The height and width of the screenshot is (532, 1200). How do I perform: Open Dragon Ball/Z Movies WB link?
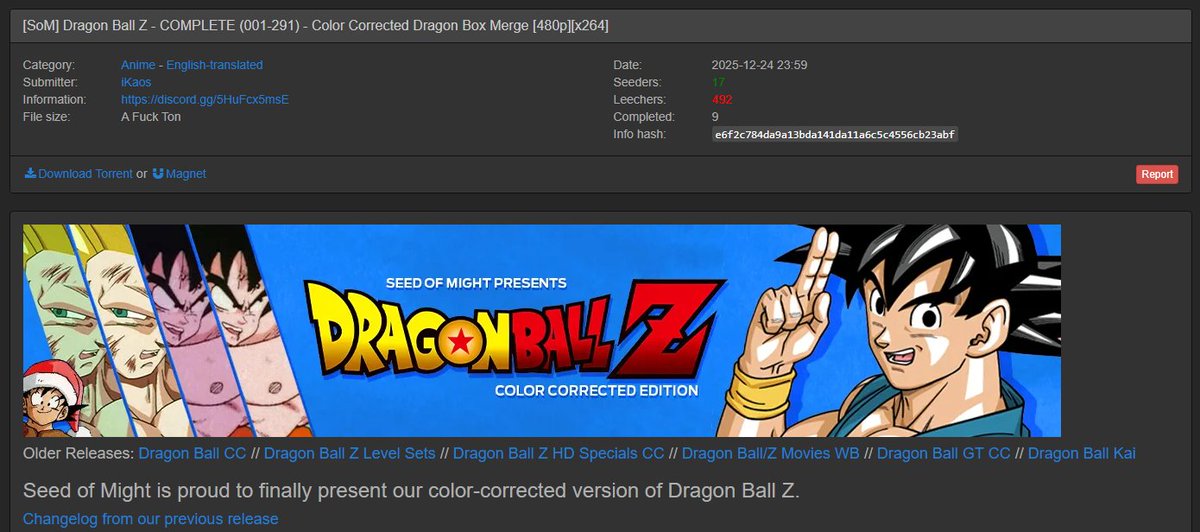coord(770,453)
